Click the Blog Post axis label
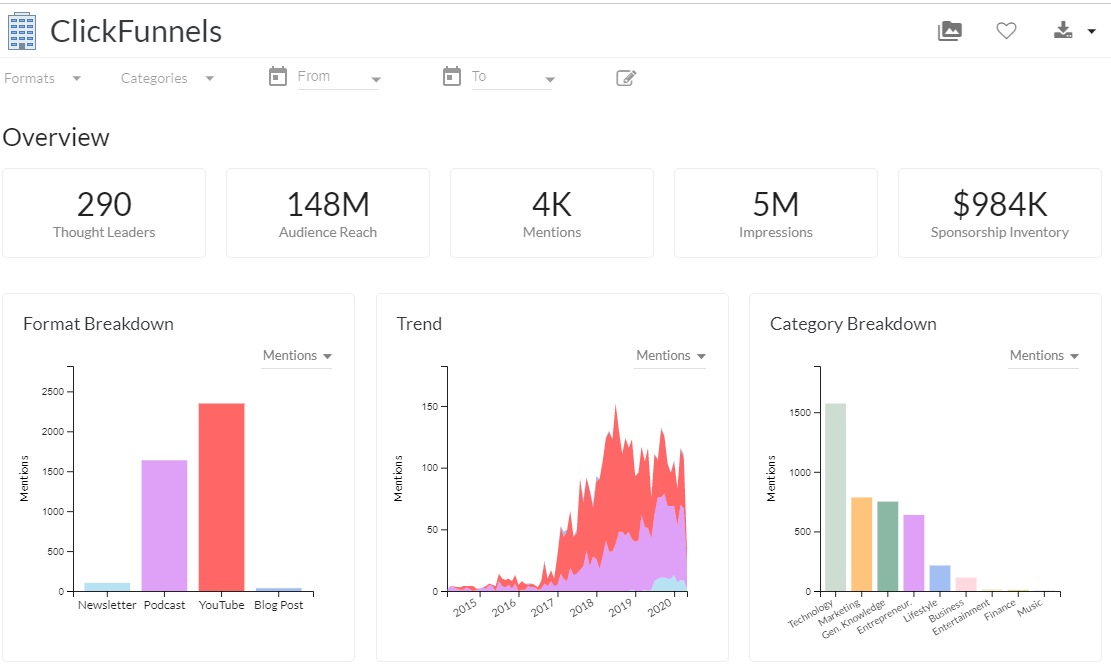This screenshot has width=1111, height=665. tap(278, 605)
